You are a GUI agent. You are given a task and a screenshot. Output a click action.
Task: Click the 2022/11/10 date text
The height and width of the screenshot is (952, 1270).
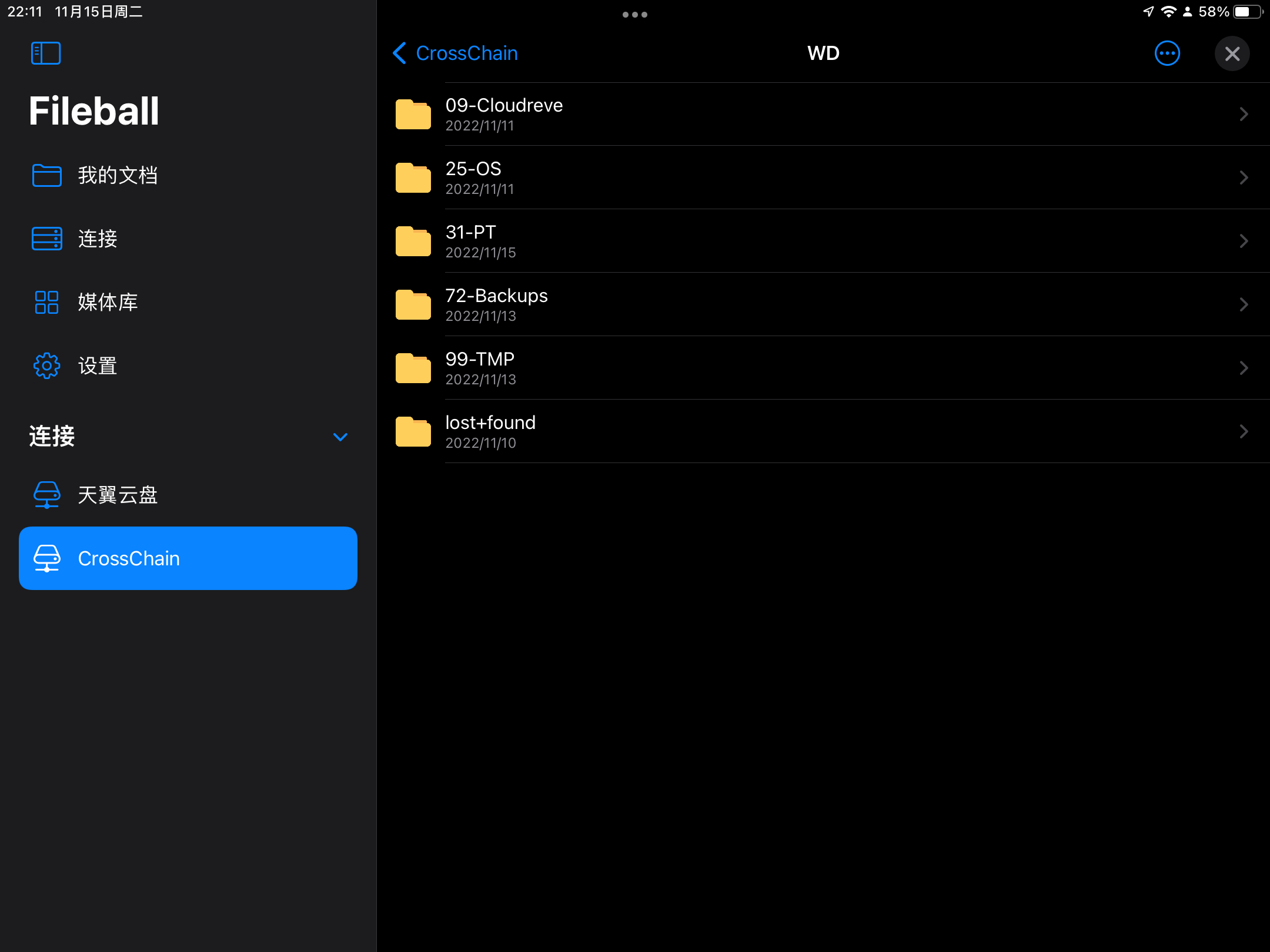[x=480, y=443]
